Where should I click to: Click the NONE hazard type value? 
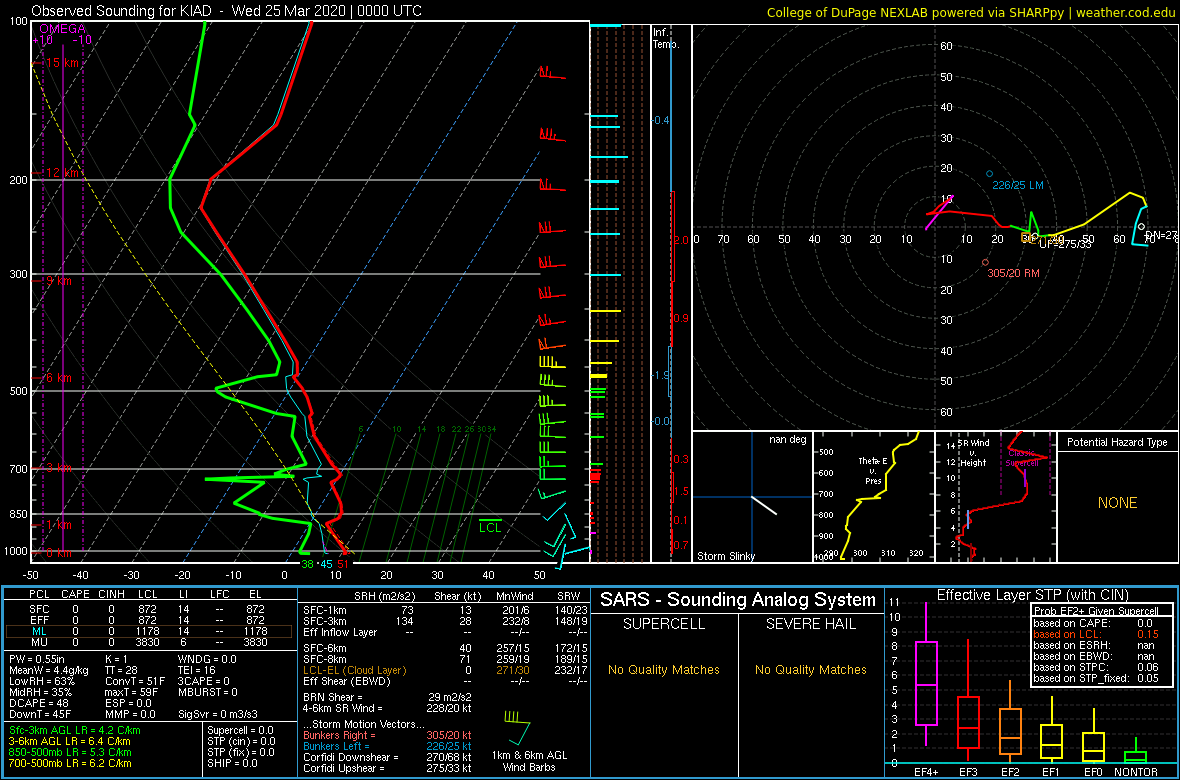1117,503
